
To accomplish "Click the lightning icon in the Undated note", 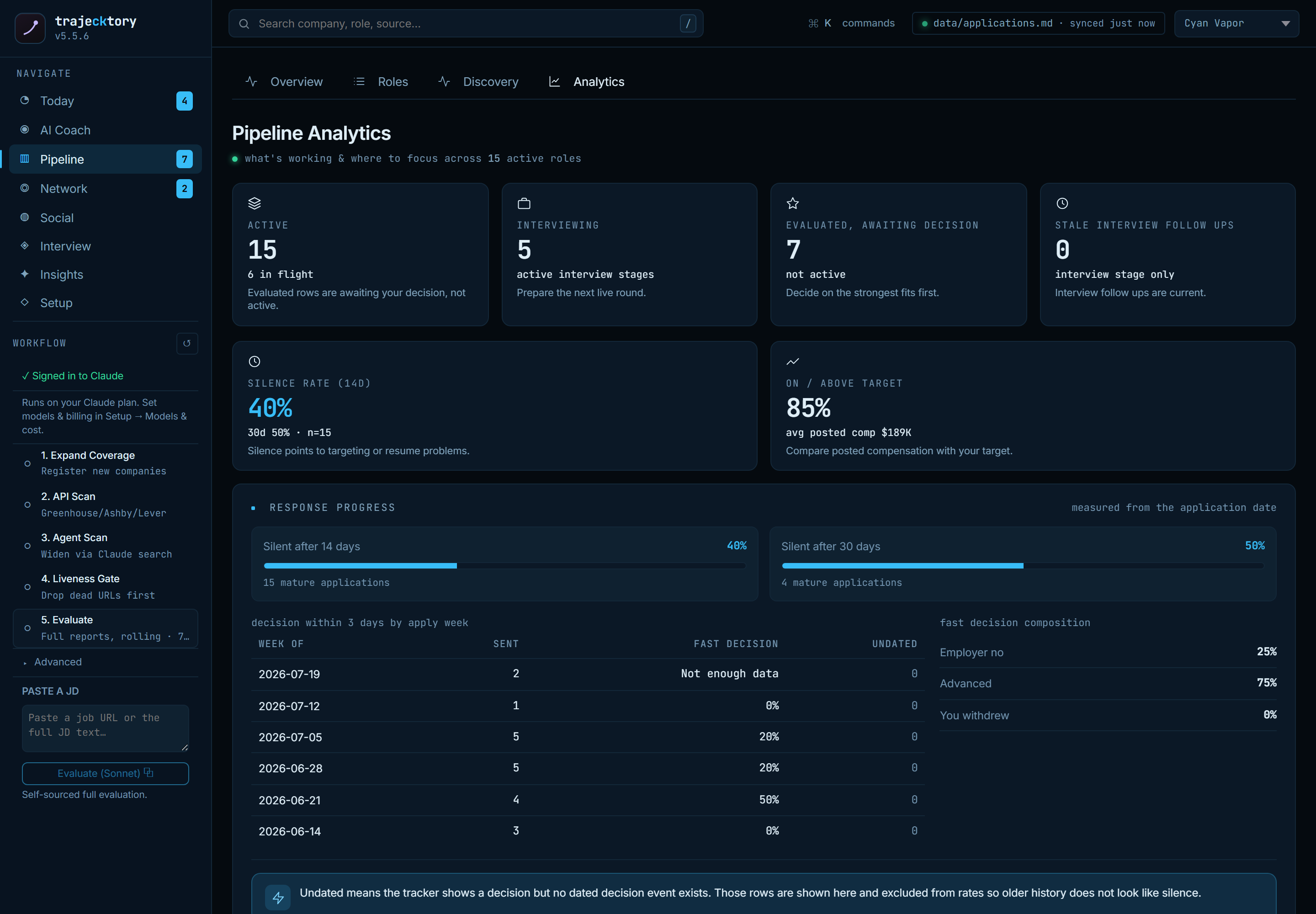I will (278, 898).
